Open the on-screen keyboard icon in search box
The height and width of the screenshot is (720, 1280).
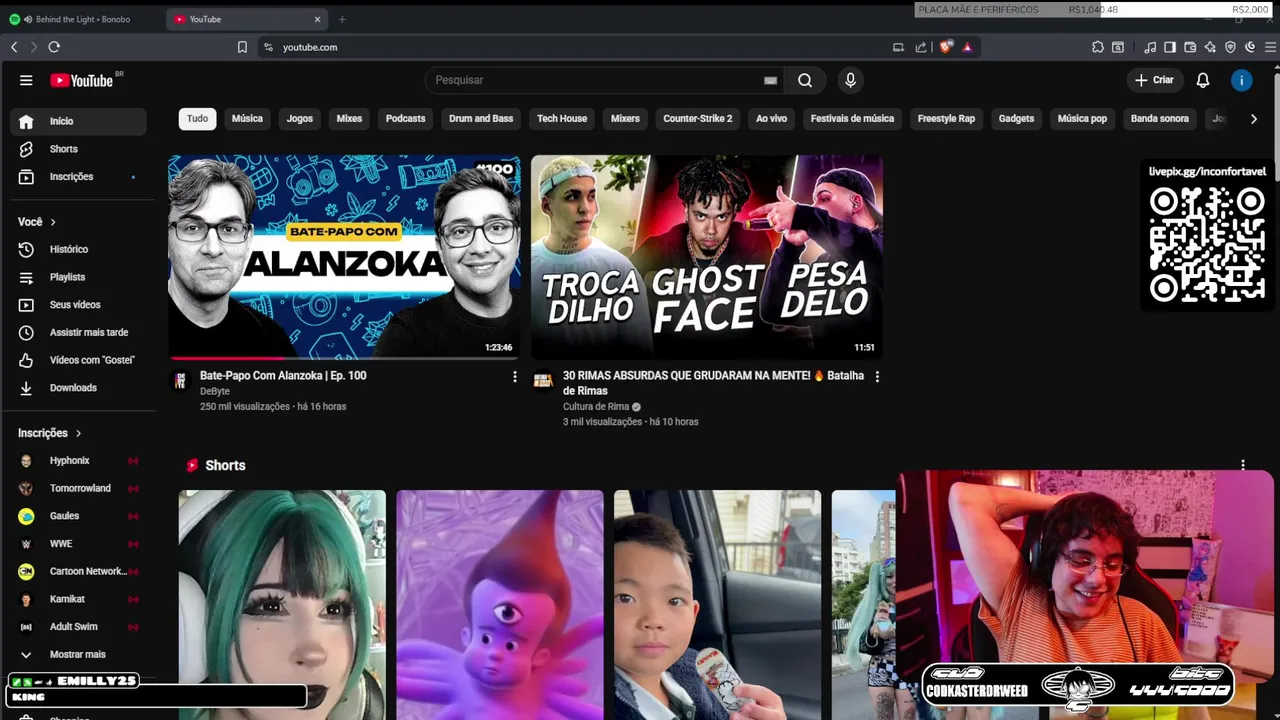(770, 80)
